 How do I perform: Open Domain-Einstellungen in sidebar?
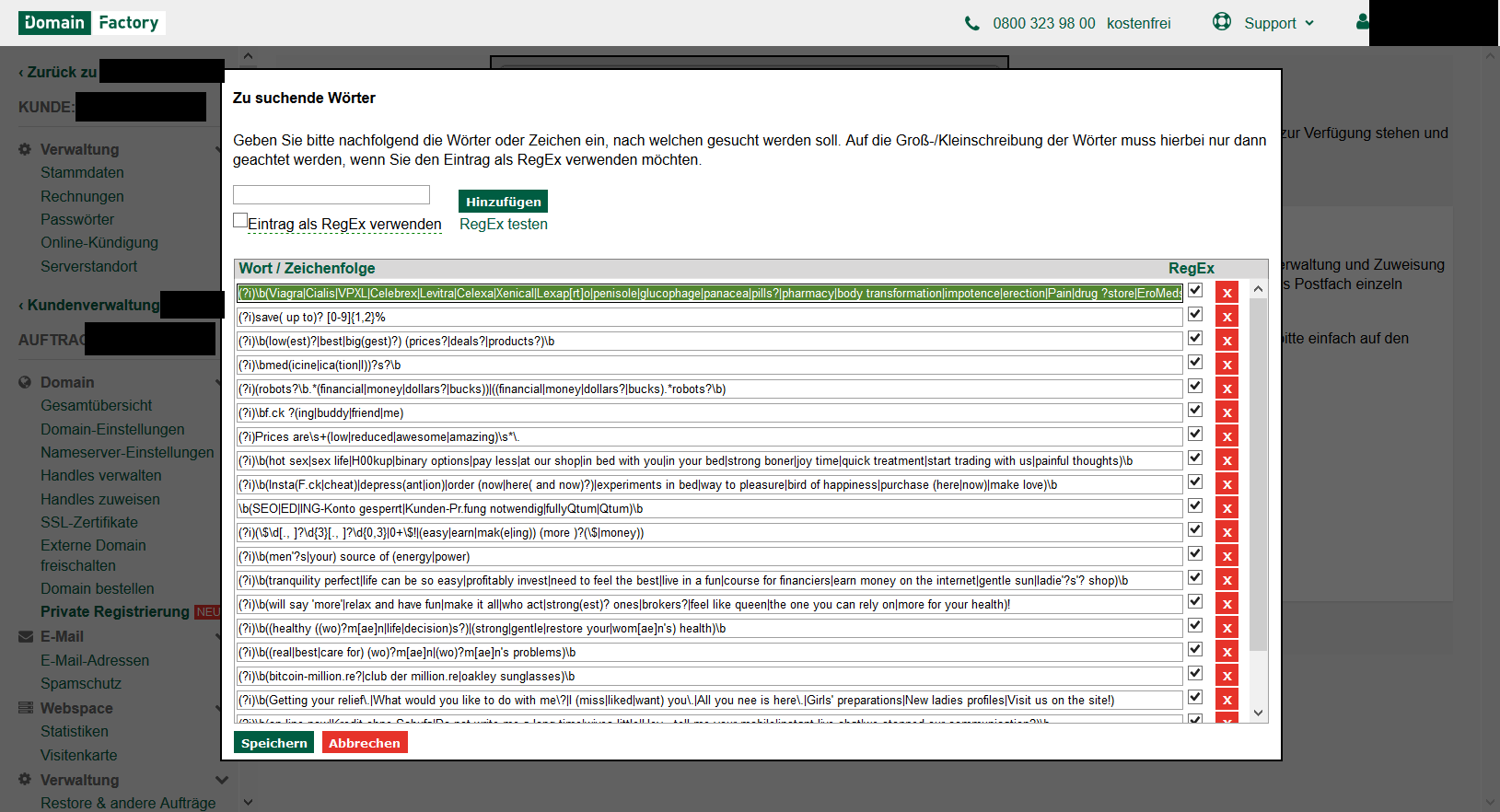[x=112, y=429]
